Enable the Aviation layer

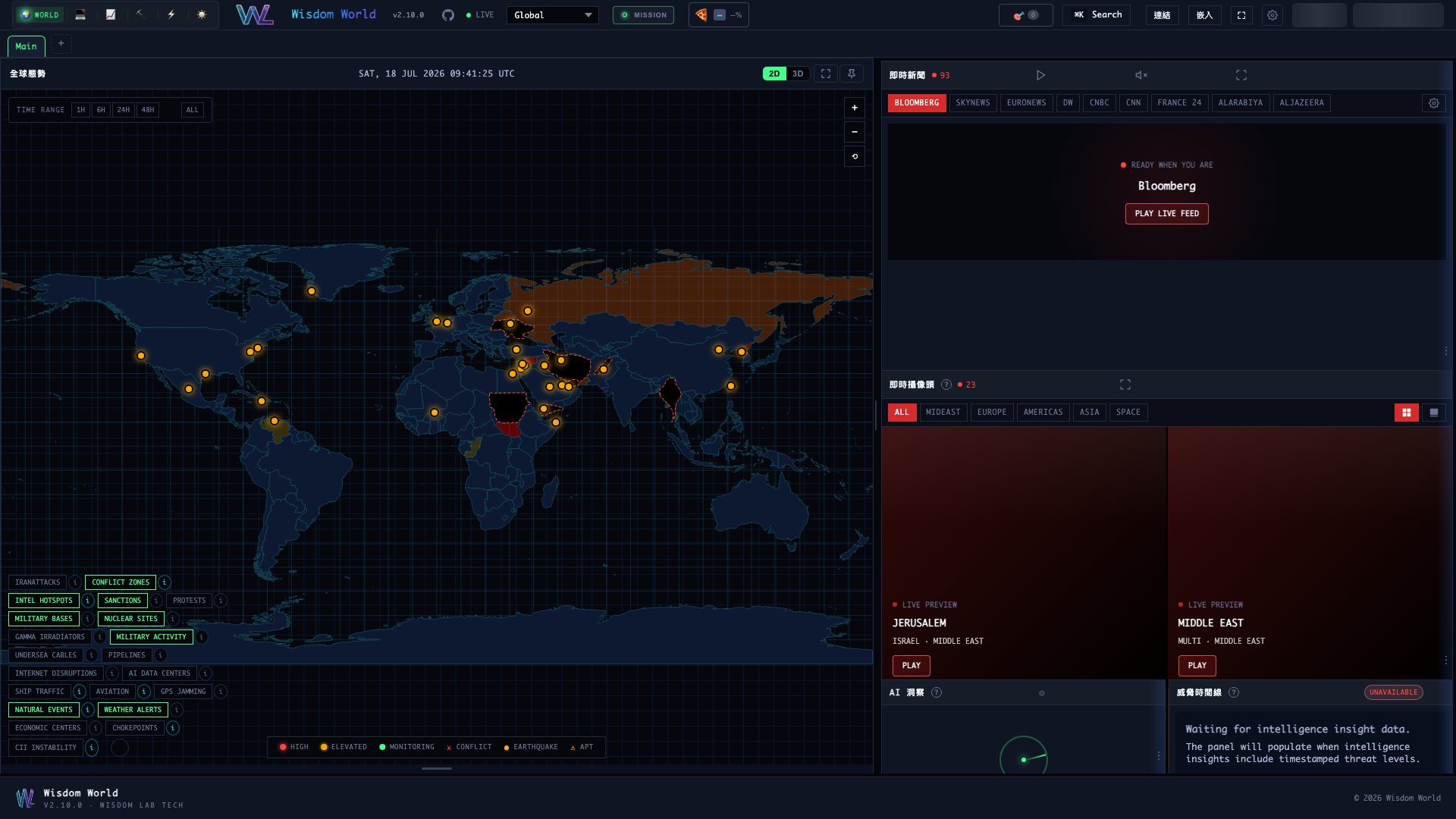tap(113, 692)
